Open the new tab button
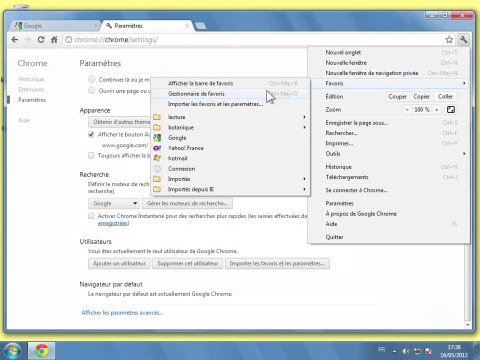Viewport: 480px width, 360px height. 200,26
